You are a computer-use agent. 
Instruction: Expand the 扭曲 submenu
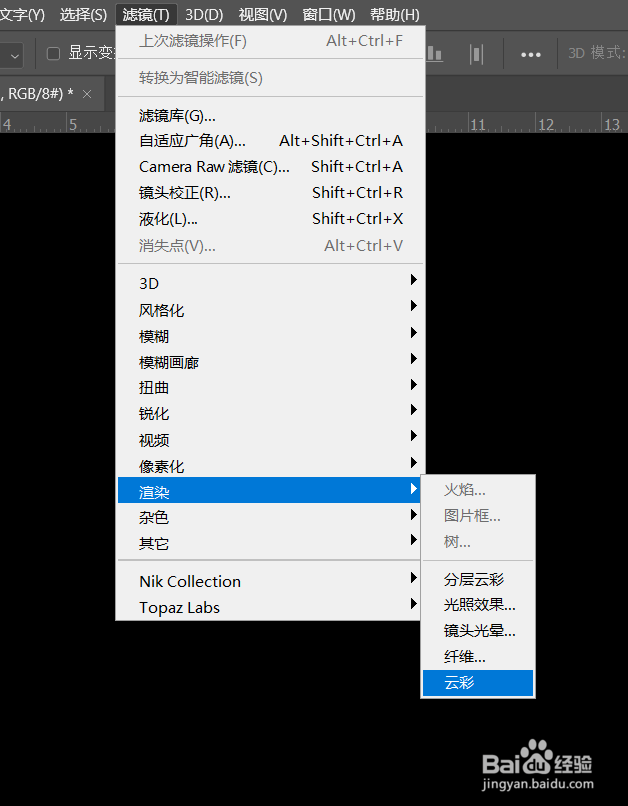[x=270, y=388]
